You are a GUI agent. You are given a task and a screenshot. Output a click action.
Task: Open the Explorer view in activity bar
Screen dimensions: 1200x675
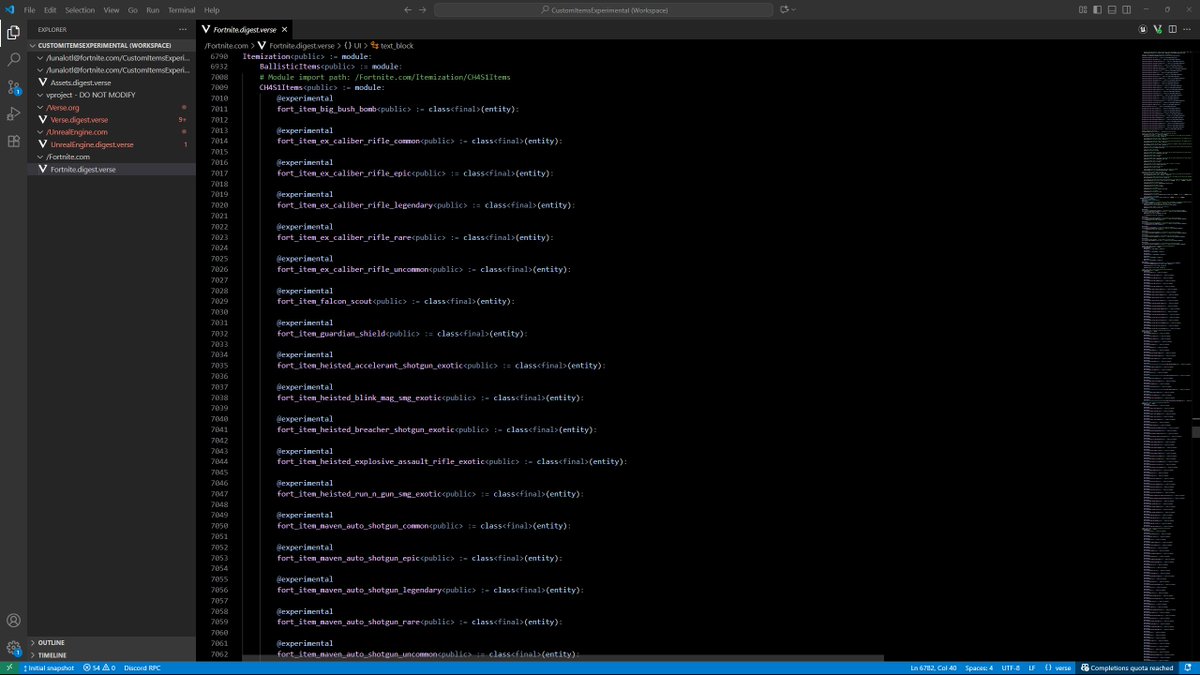coord(13,33)
